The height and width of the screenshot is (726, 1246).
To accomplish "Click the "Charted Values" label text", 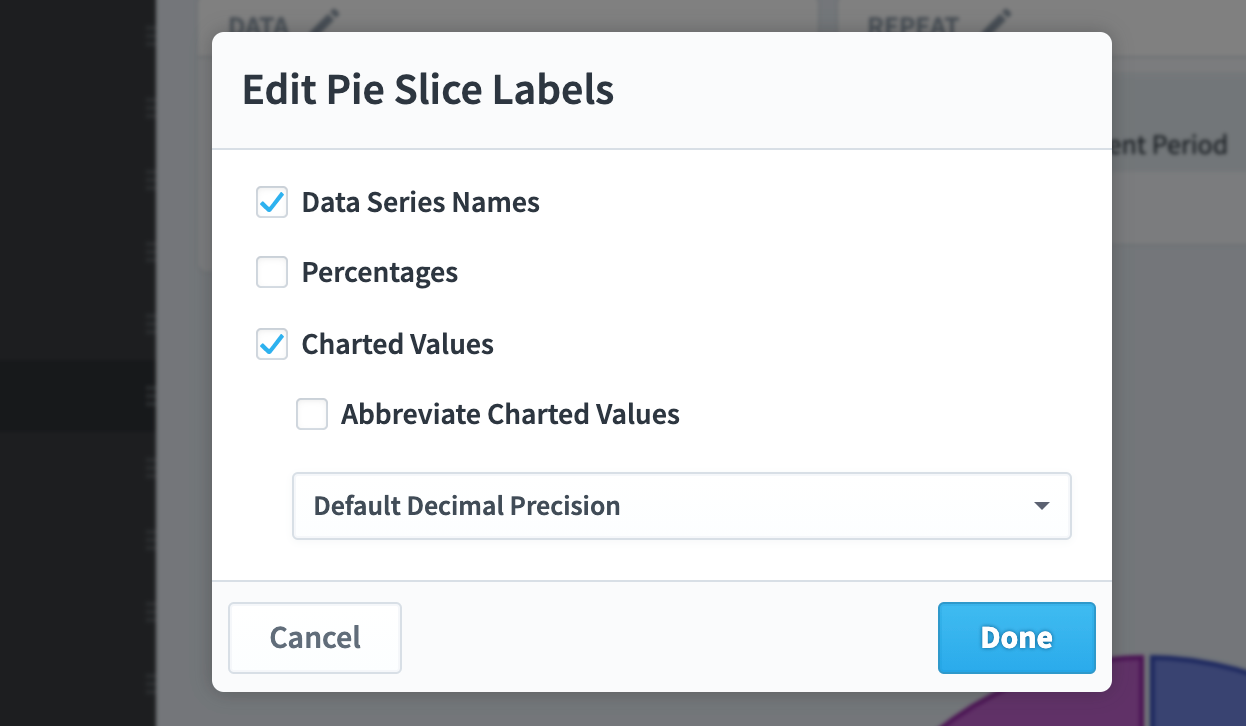I will coord(398,344).
